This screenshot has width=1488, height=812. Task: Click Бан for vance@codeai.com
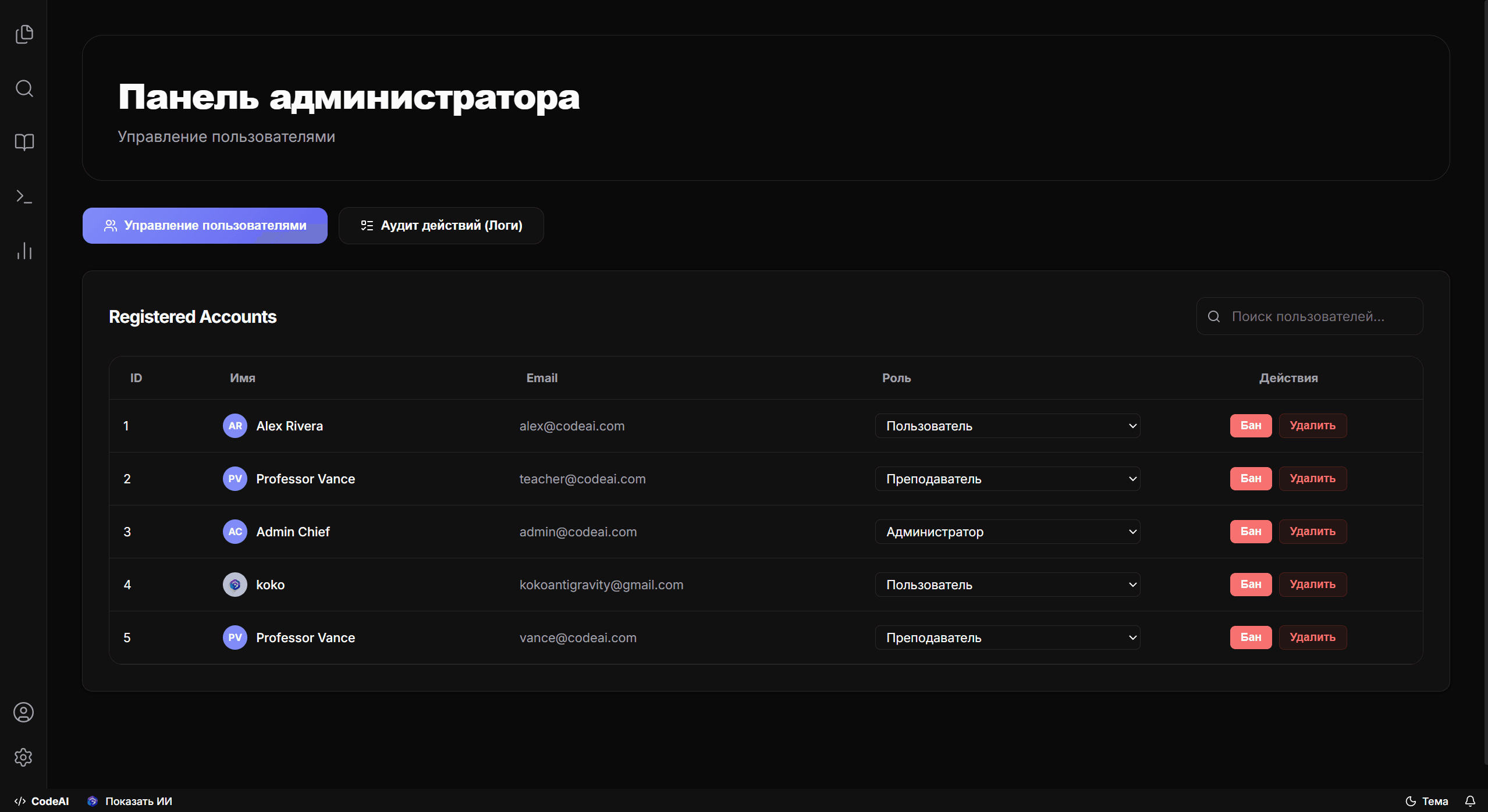(x=1251, y=638)
